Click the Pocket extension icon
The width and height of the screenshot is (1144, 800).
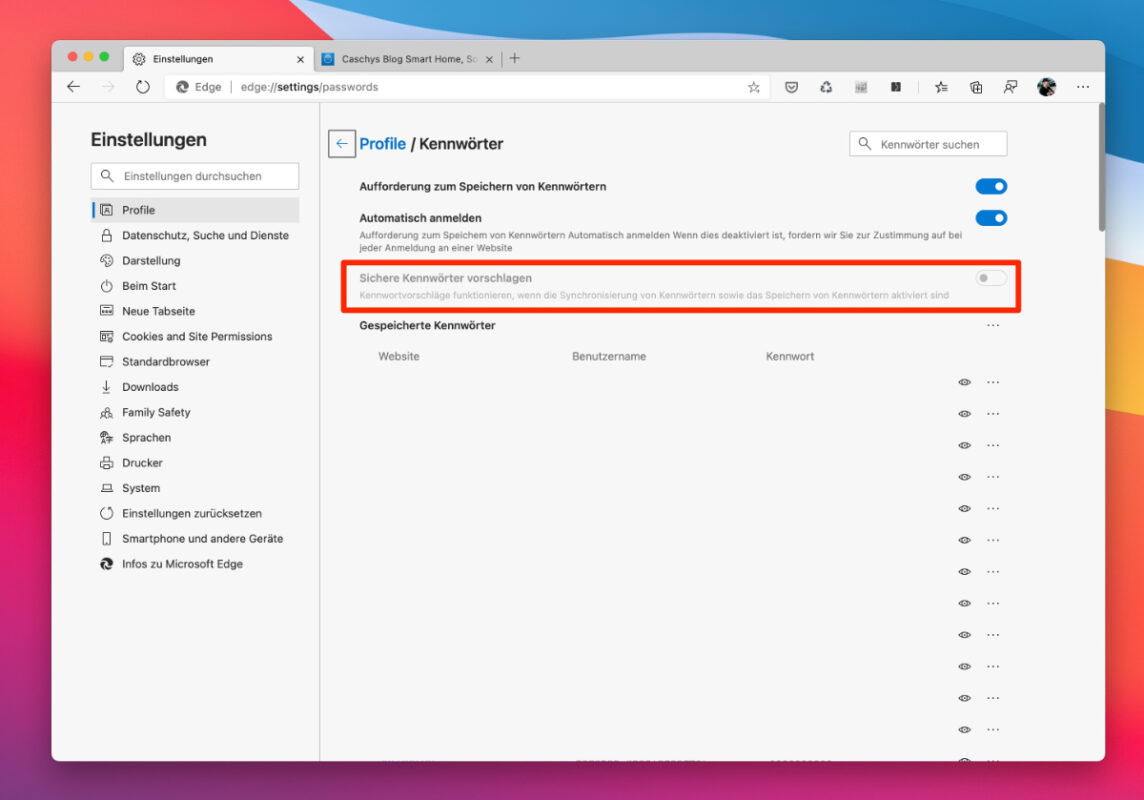tap(791, 87)
